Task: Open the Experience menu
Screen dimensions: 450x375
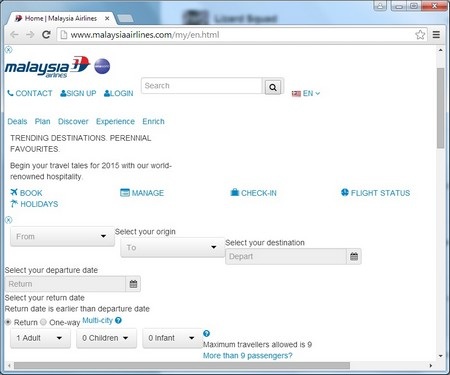Action: tap(115, 121)
